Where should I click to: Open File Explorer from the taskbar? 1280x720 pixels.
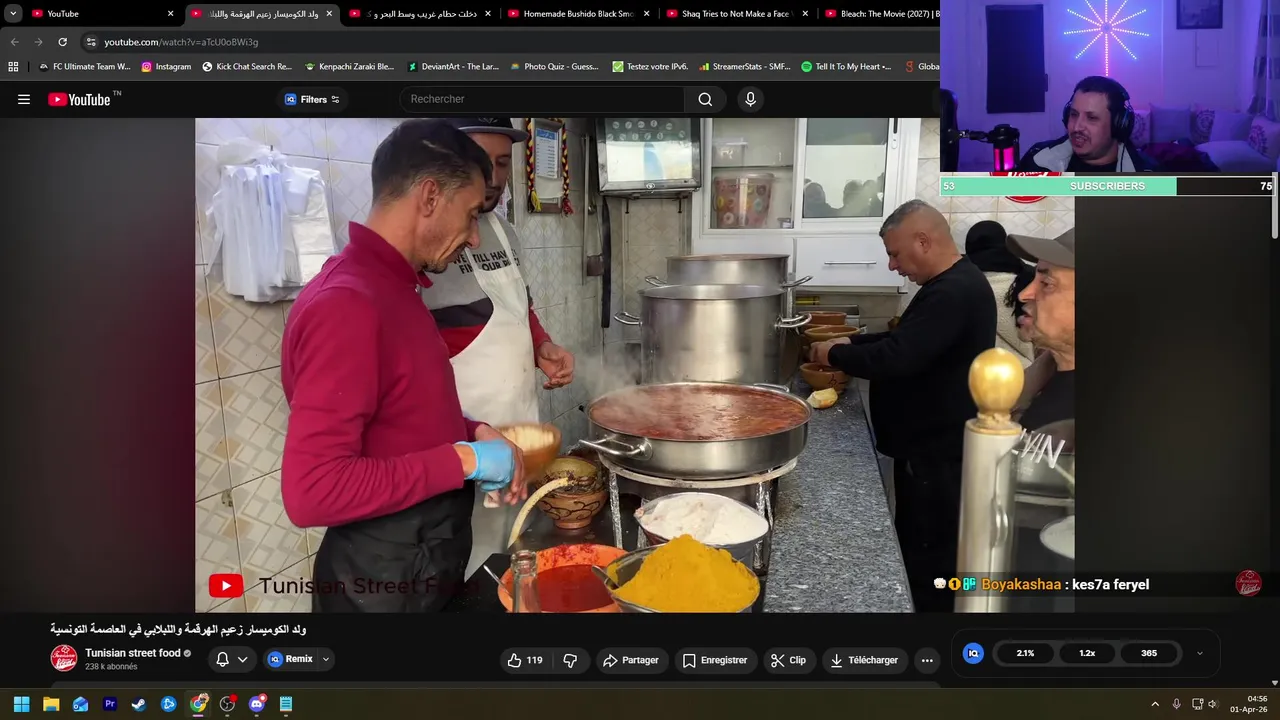tap(51, 704)
